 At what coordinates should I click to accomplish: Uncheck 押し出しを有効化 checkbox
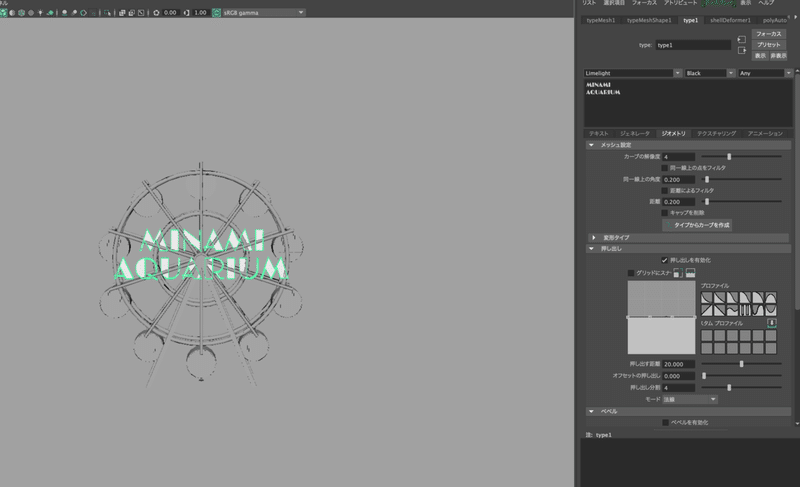(664, 260)
